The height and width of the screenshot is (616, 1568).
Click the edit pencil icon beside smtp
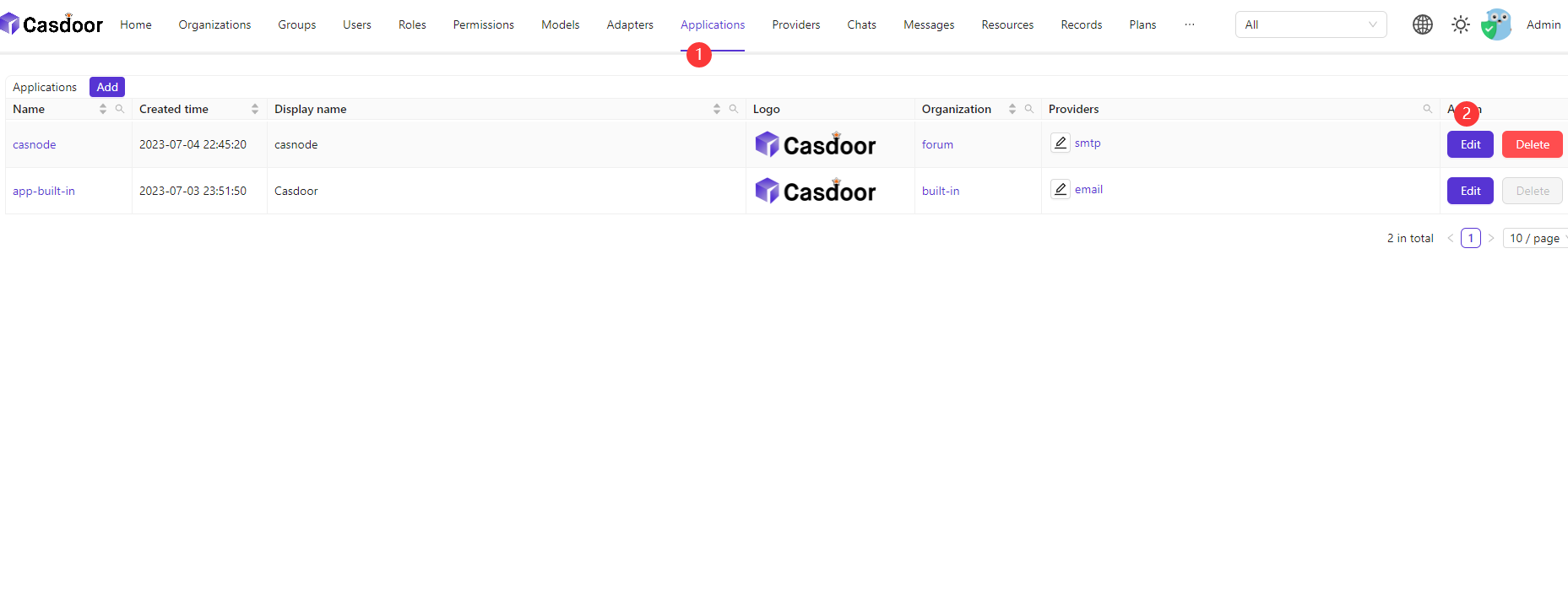(1061, 143)
